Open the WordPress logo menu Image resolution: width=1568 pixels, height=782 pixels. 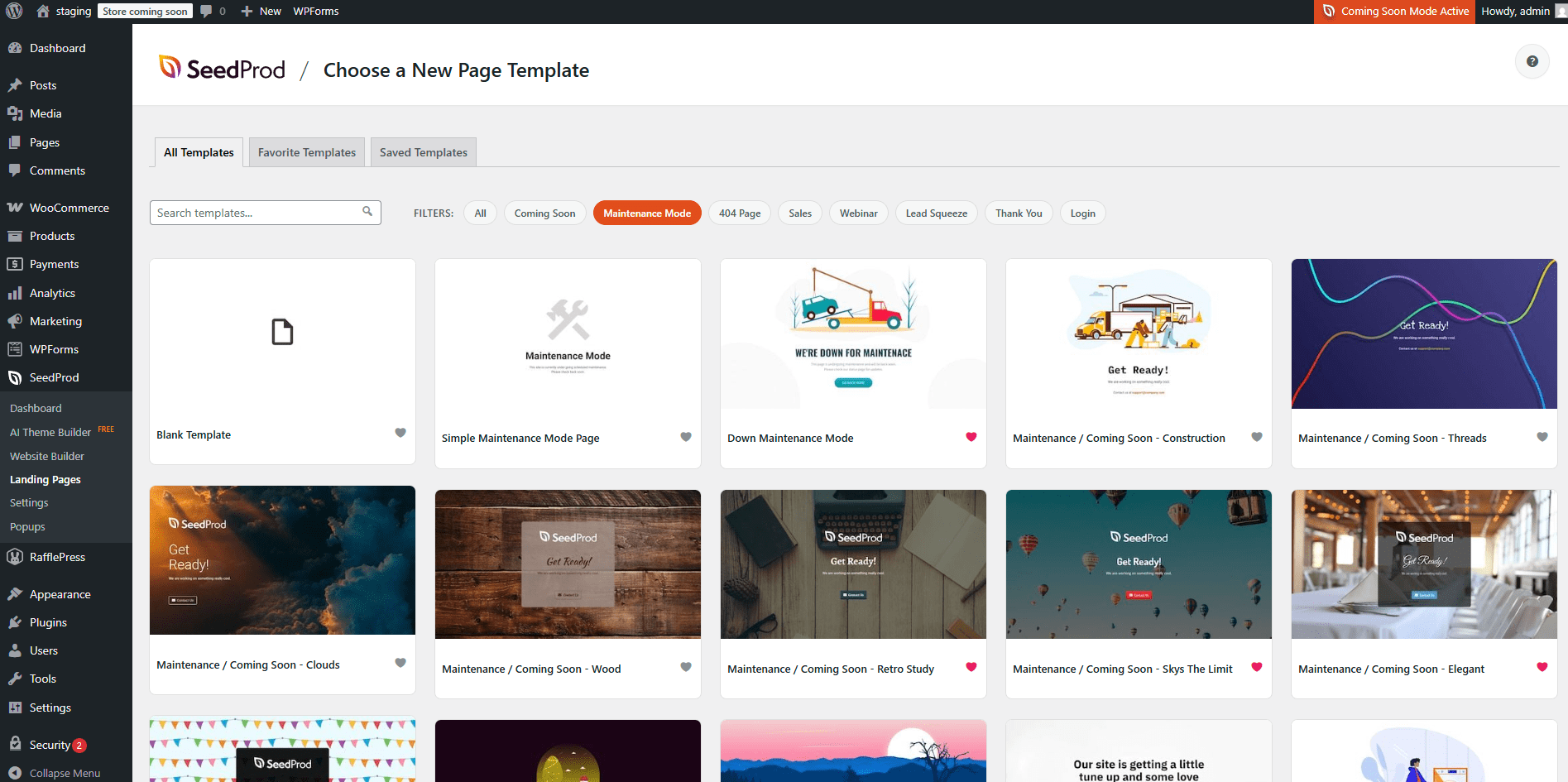14,12
